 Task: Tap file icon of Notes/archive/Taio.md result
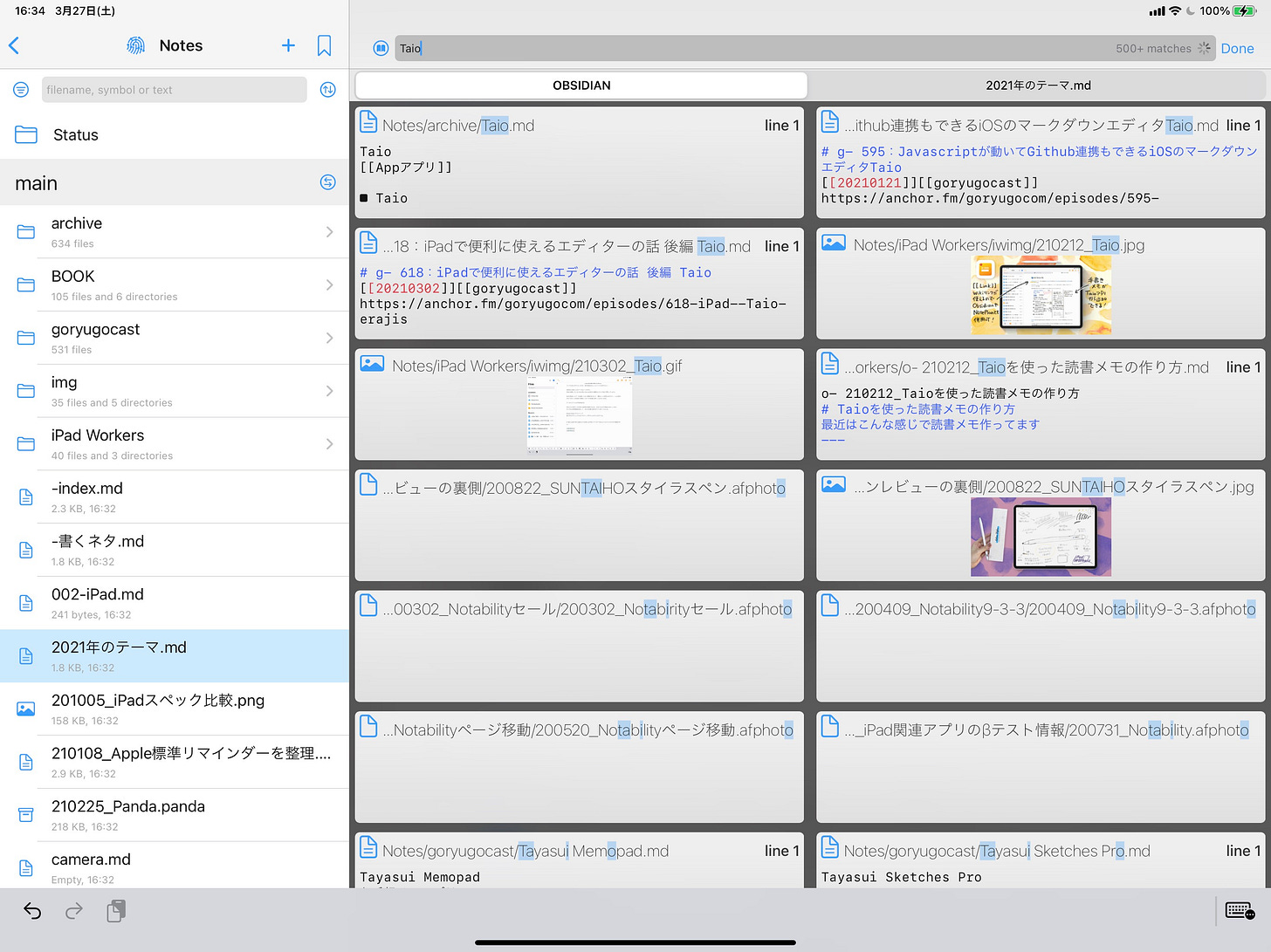[x=368, y=122]
